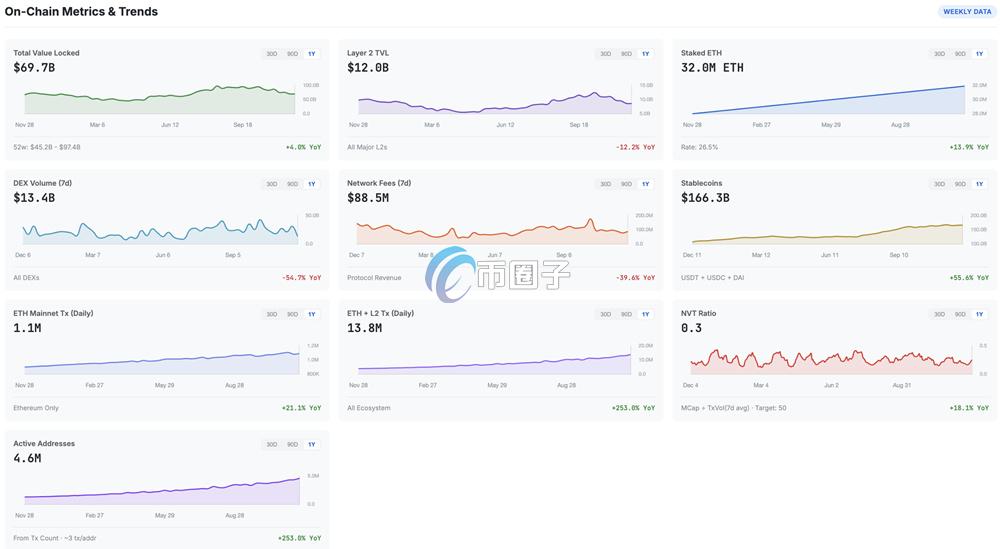1000x549 pixels.
Task: Select 30D on Active Addresses card
Action: point(272,444)
